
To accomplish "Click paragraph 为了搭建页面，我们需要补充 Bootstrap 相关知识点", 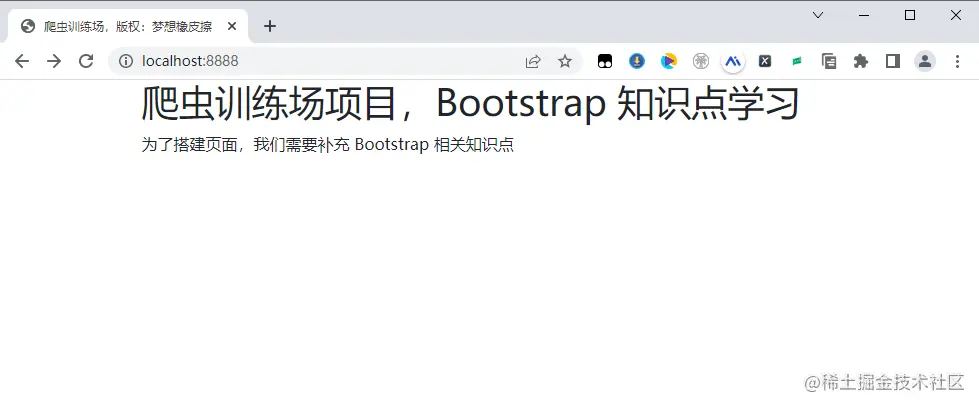I will pyautogui.click(x=327, y=145).
